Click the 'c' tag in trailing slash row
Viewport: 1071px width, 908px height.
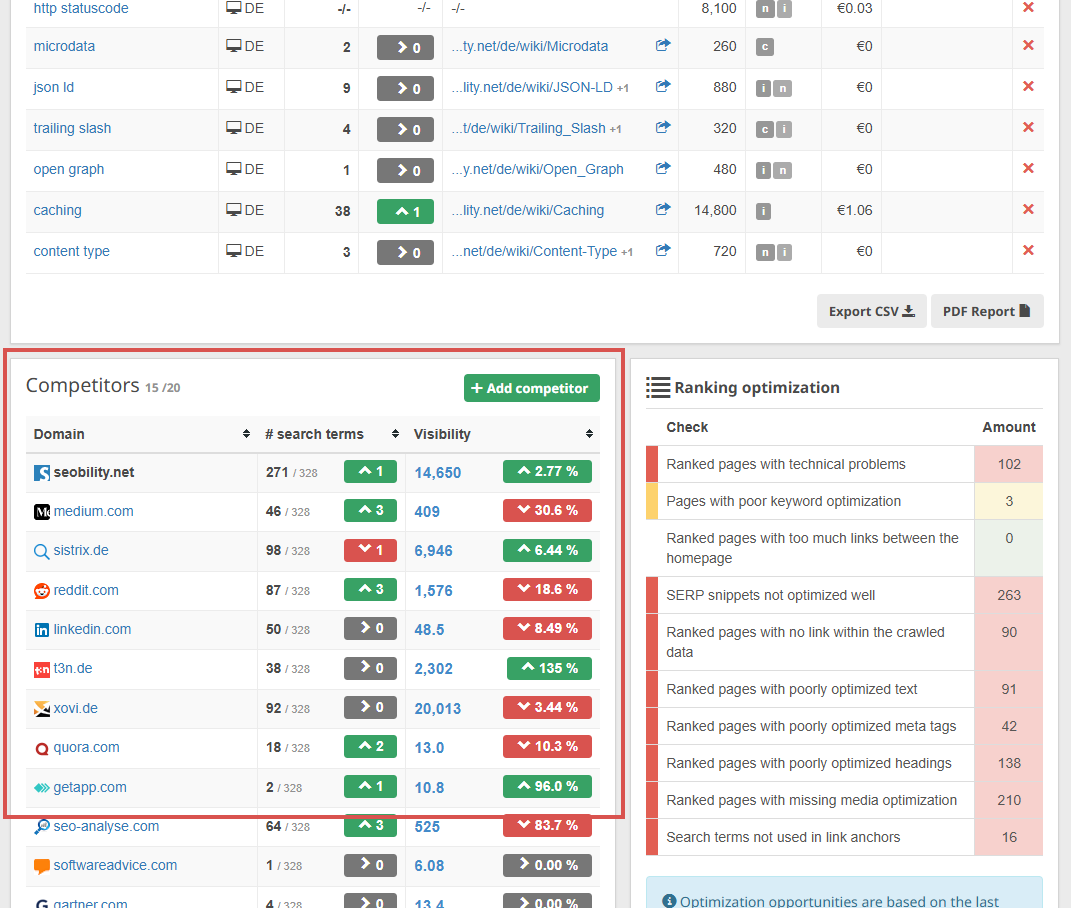click(764, 129)
